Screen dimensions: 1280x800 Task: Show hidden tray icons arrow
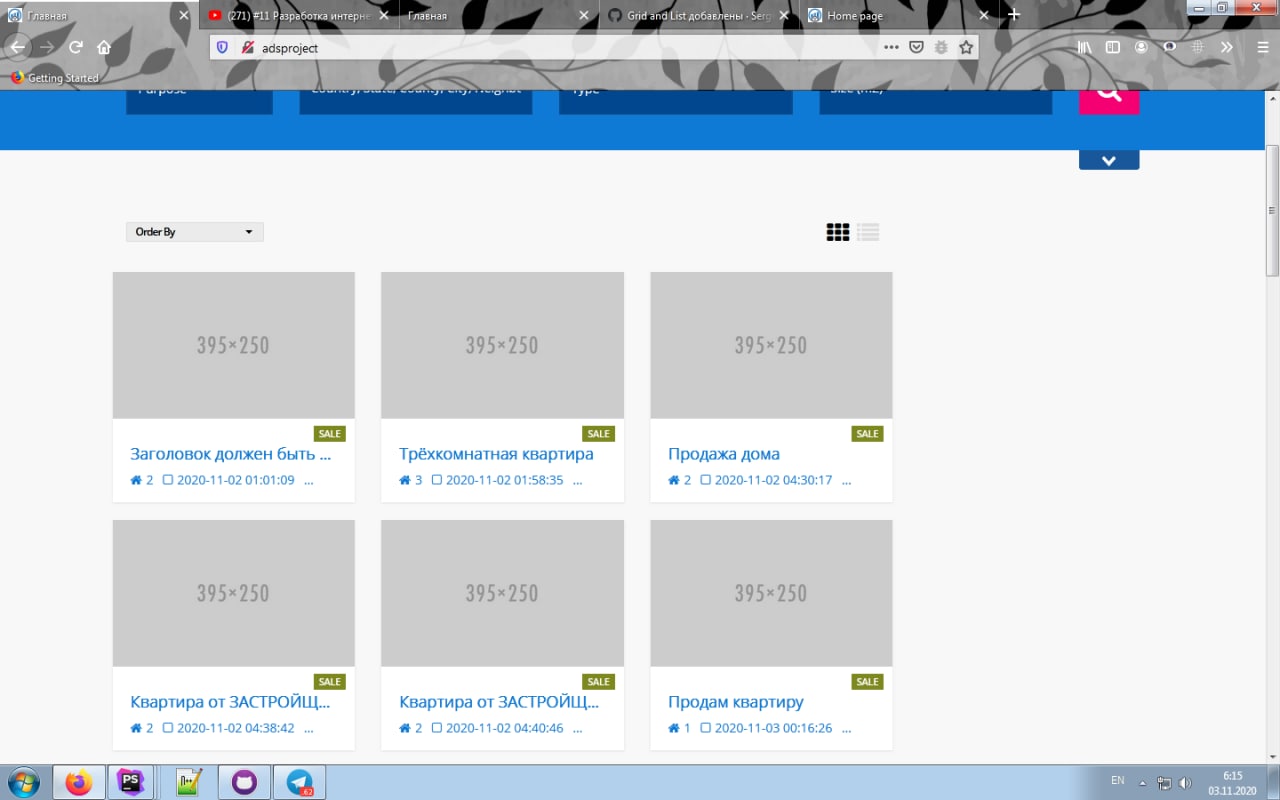pos(1143,783)
